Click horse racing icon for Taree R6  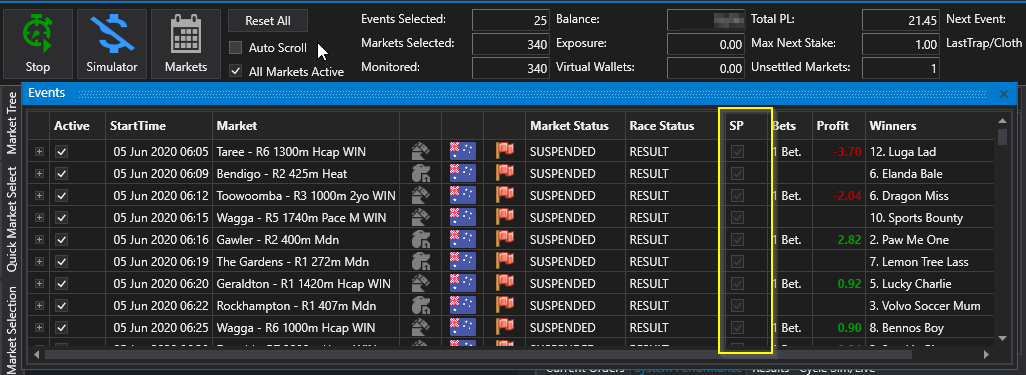click(x=421, y=152)
